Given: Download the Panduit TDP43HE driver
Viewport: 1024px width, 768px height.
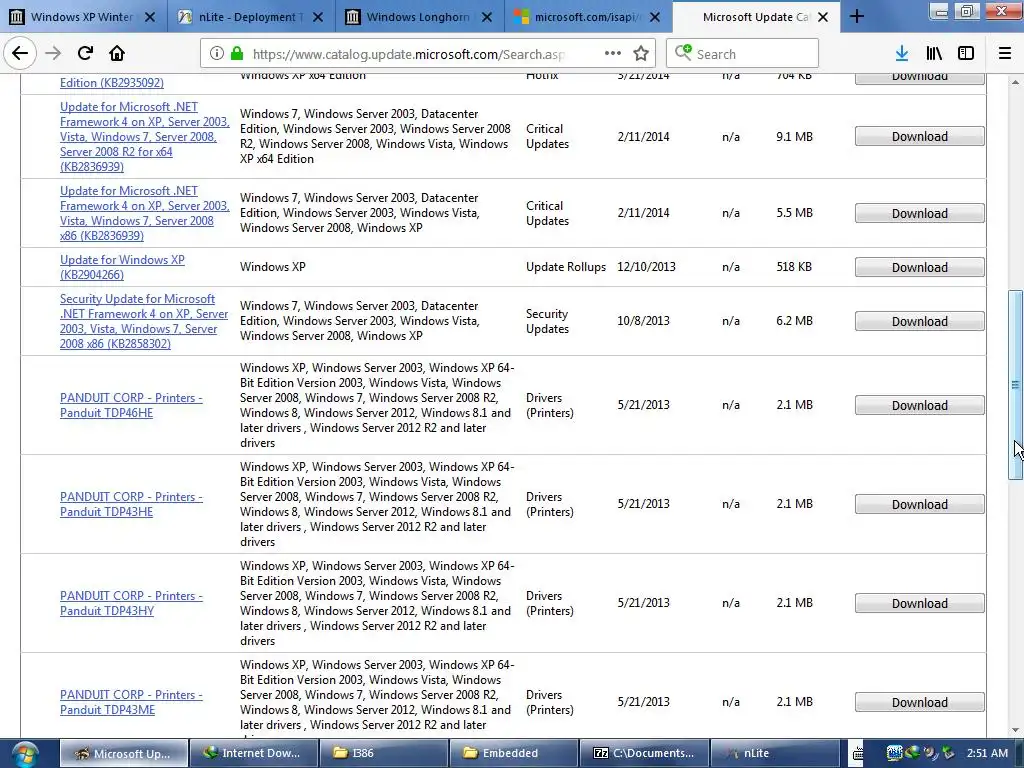Looking at the screenshot, I should click(920, 504).
